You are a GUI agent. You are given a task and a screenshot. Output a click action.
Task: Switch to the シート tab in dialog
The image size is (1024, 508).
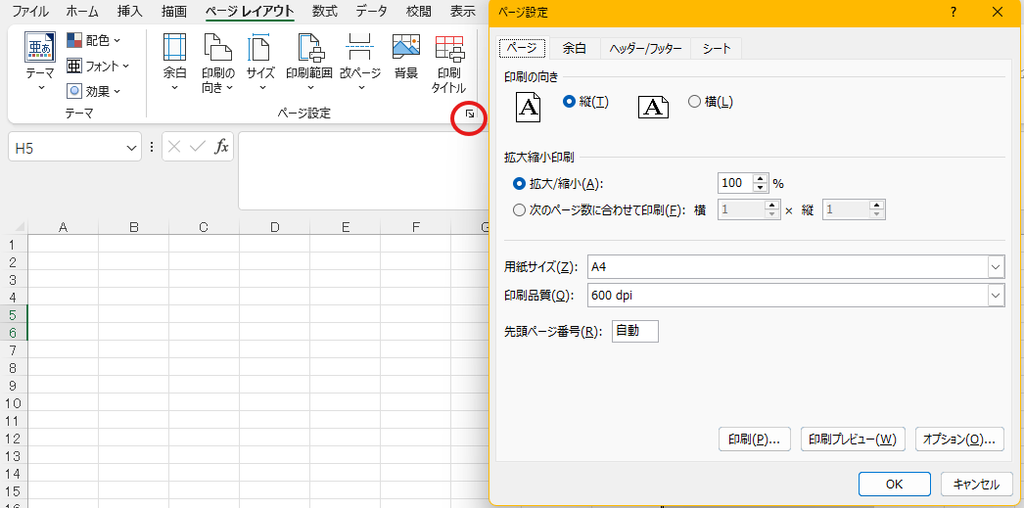(x=716, y=48)
